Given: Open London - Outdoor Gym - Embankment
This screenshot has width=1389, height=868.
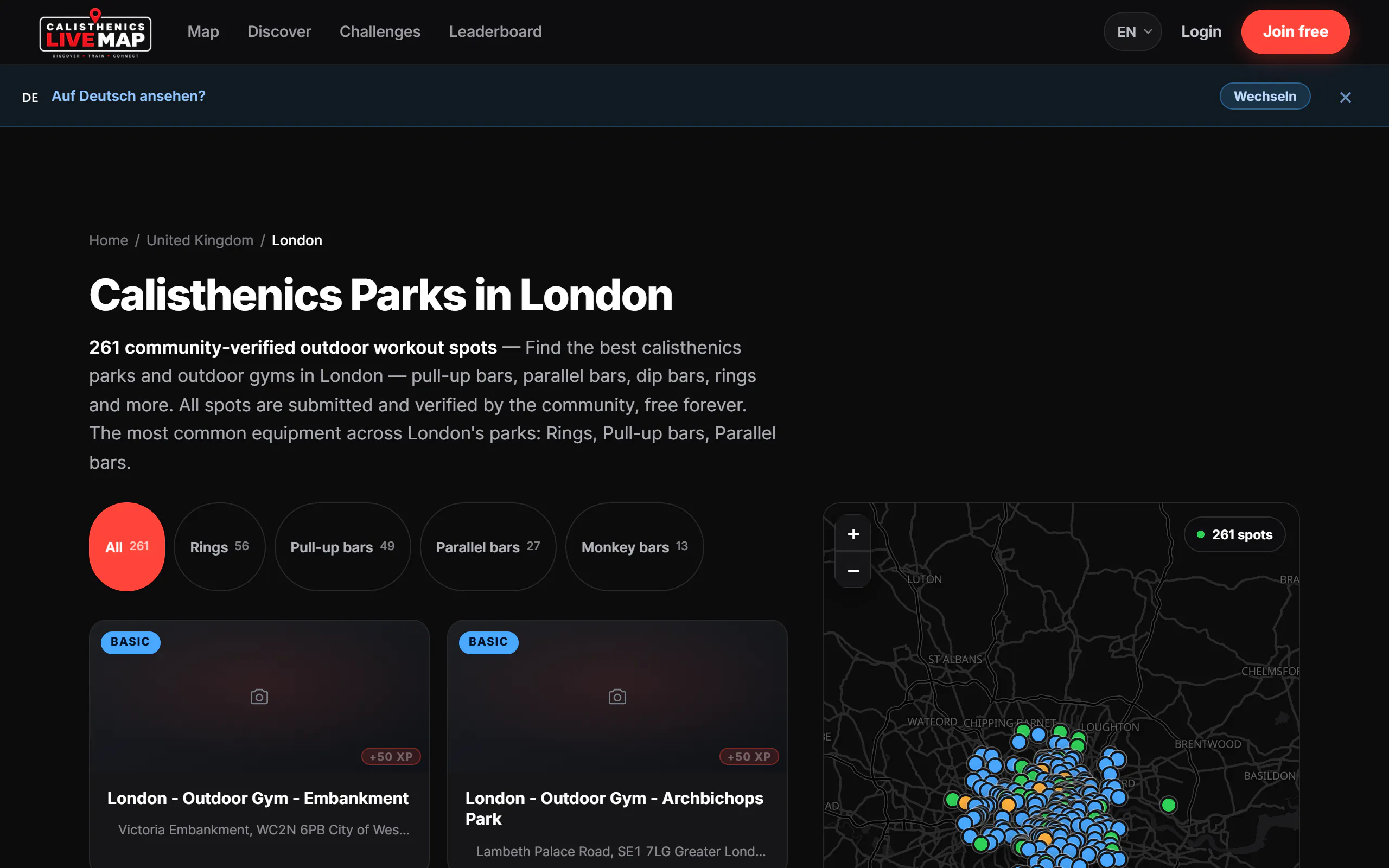Looking at the screenshot, I should pos(258,799).
